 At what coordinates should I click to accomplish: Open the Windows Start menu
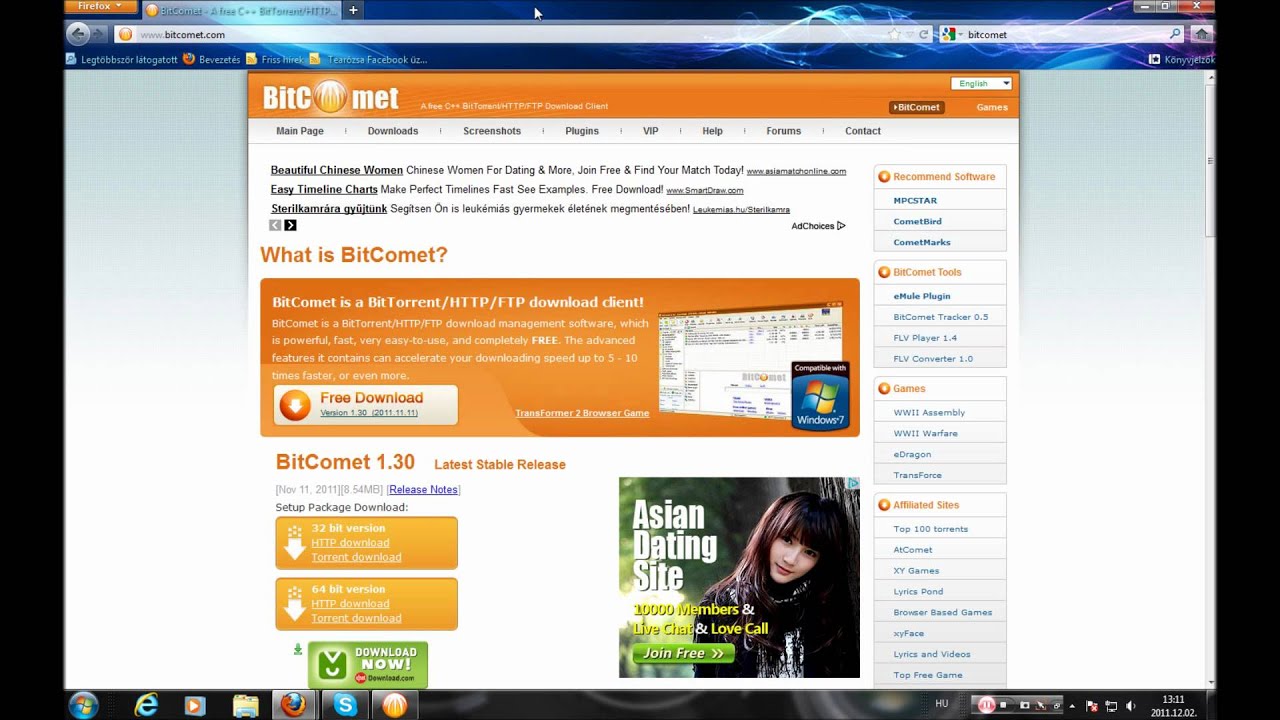coord(84,705)
